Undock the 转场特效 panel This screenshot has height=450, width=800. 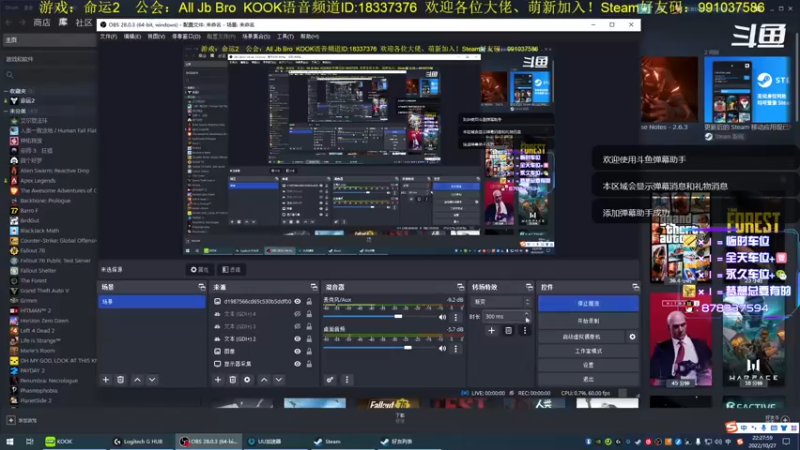click(x=529, y=287)
